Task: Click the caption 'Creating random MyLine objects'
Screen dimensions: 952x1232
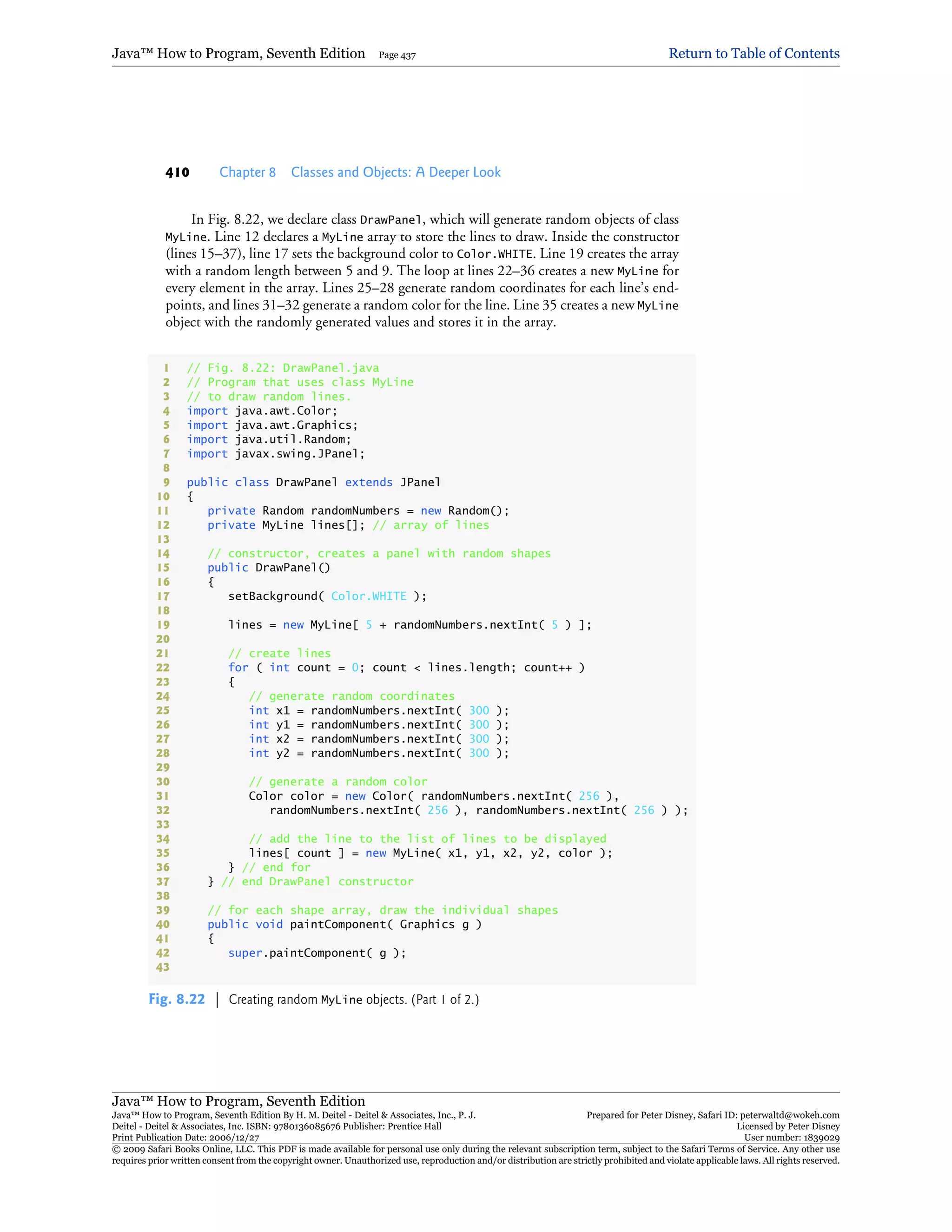Action: point(353,1000)
